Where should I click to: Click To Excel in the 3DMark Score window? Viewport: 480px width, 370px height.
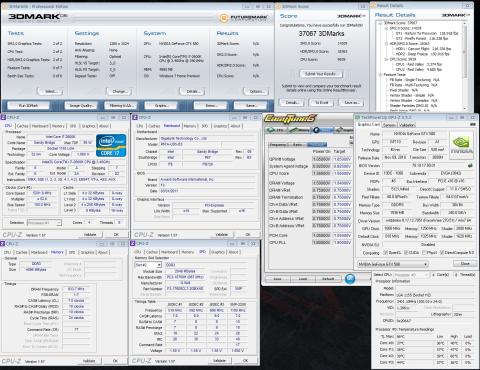[x=322, y=102]
